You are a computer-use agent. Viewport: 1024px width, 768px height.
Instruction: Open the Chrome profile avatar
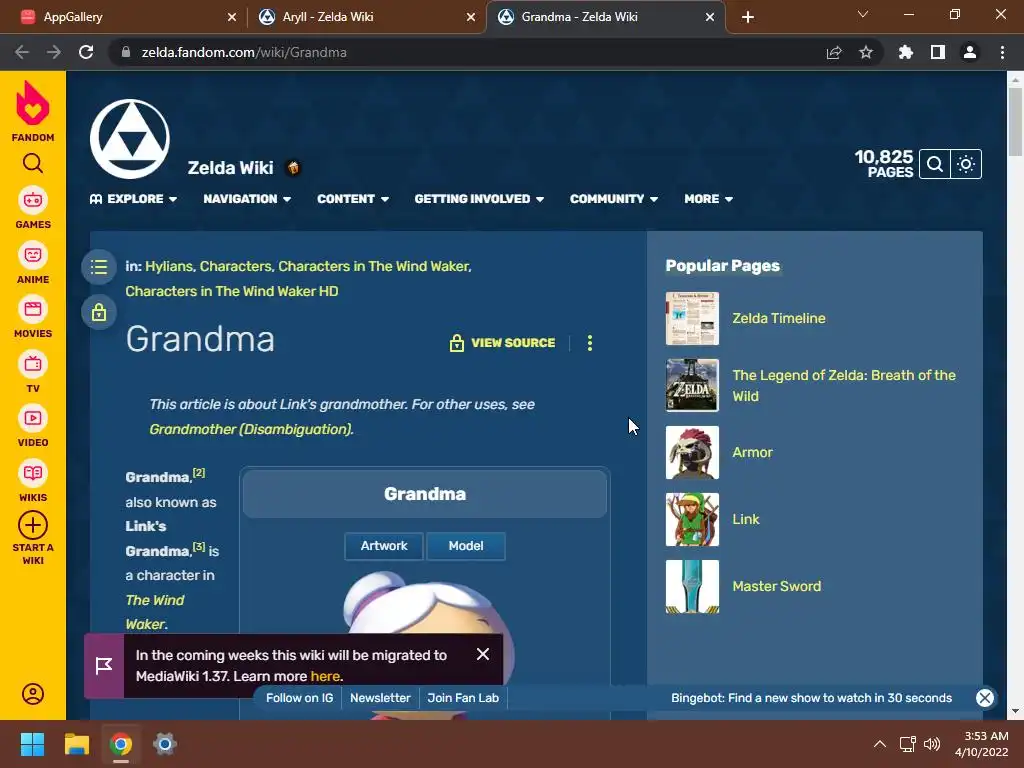[970, 52]
